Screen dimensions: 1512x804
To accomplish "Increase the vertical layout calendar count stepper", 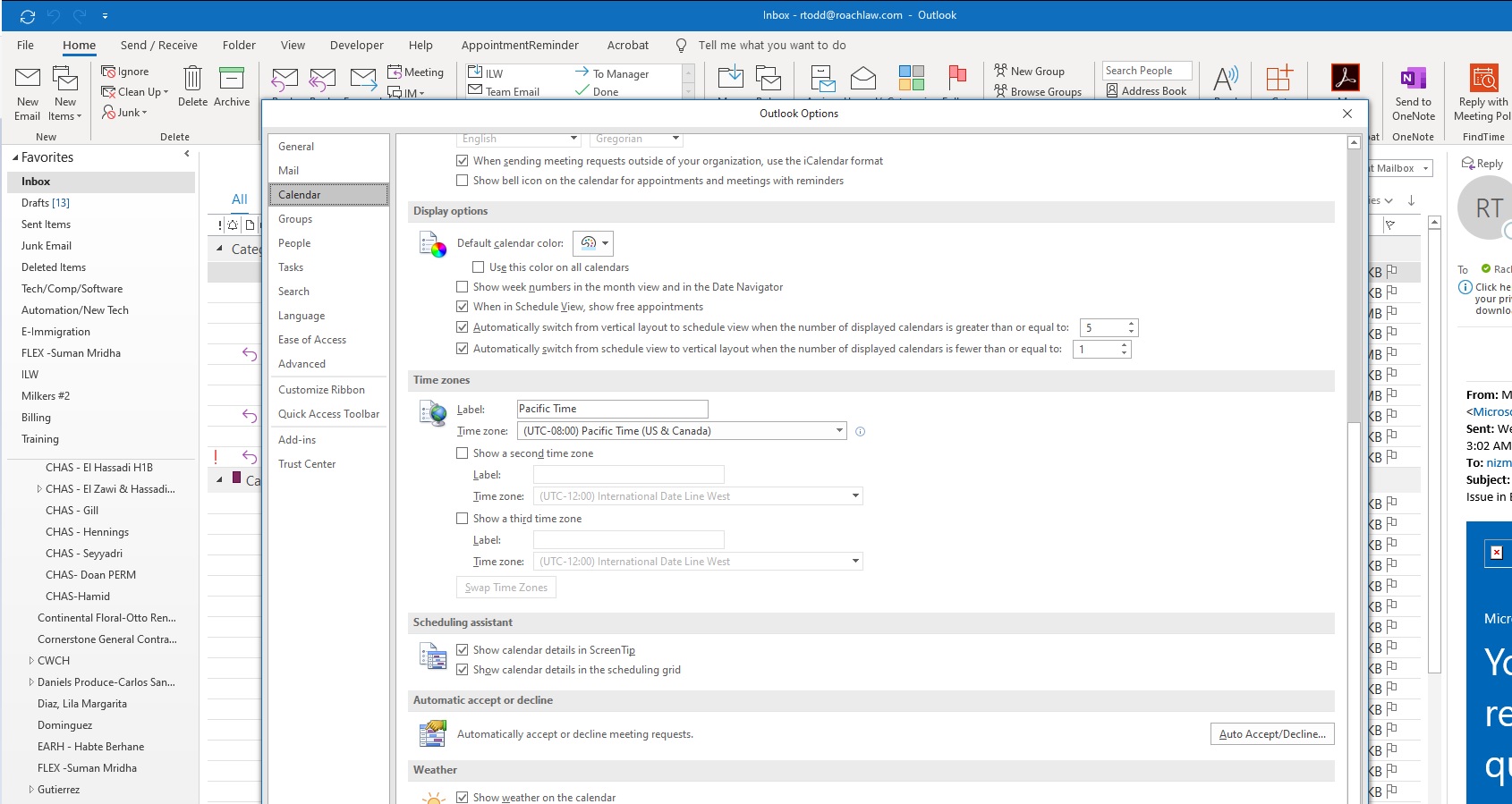I will coord(1131,324).
